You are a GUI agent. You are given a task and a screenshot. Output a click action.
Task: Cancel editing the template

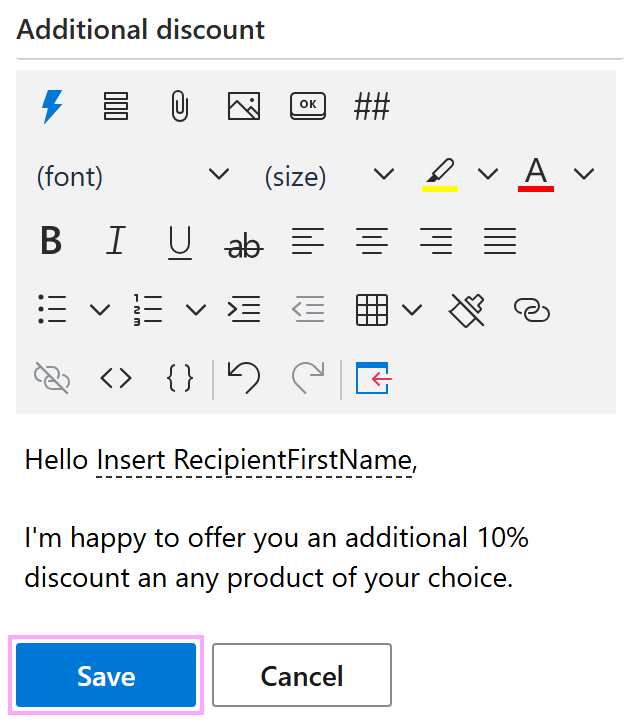coord(301,676)
